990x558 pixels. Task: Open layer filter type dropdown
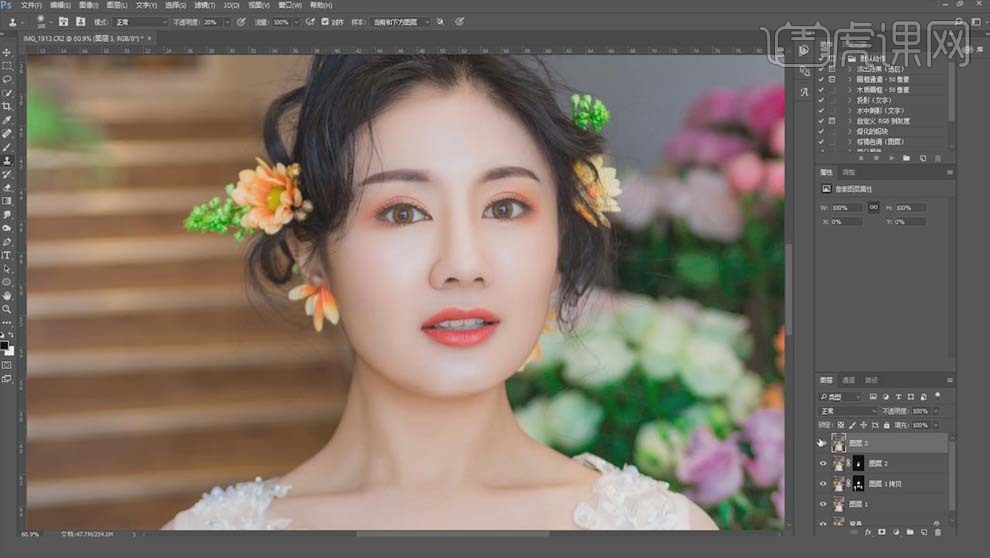pos(840,396)
